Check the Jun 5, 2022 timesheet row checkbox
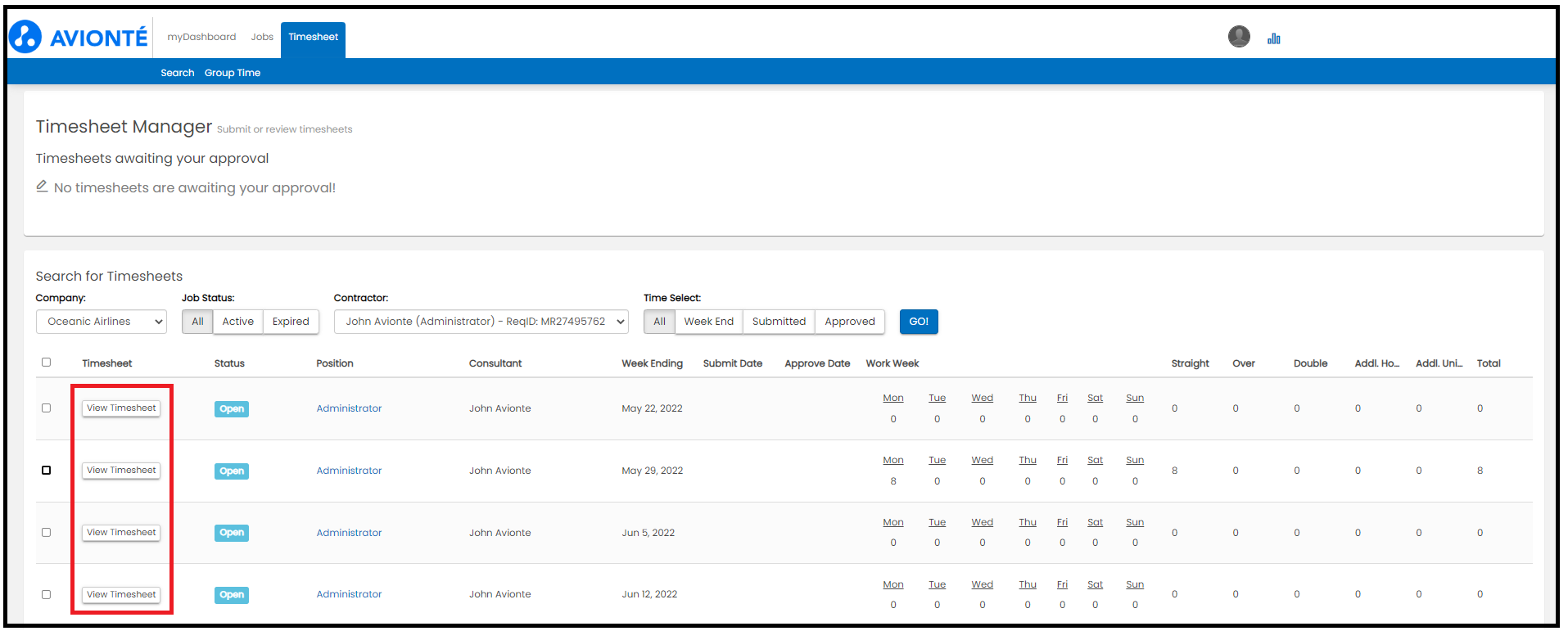The width and height of the screenshot is (1568, 631). coord(46,532)
